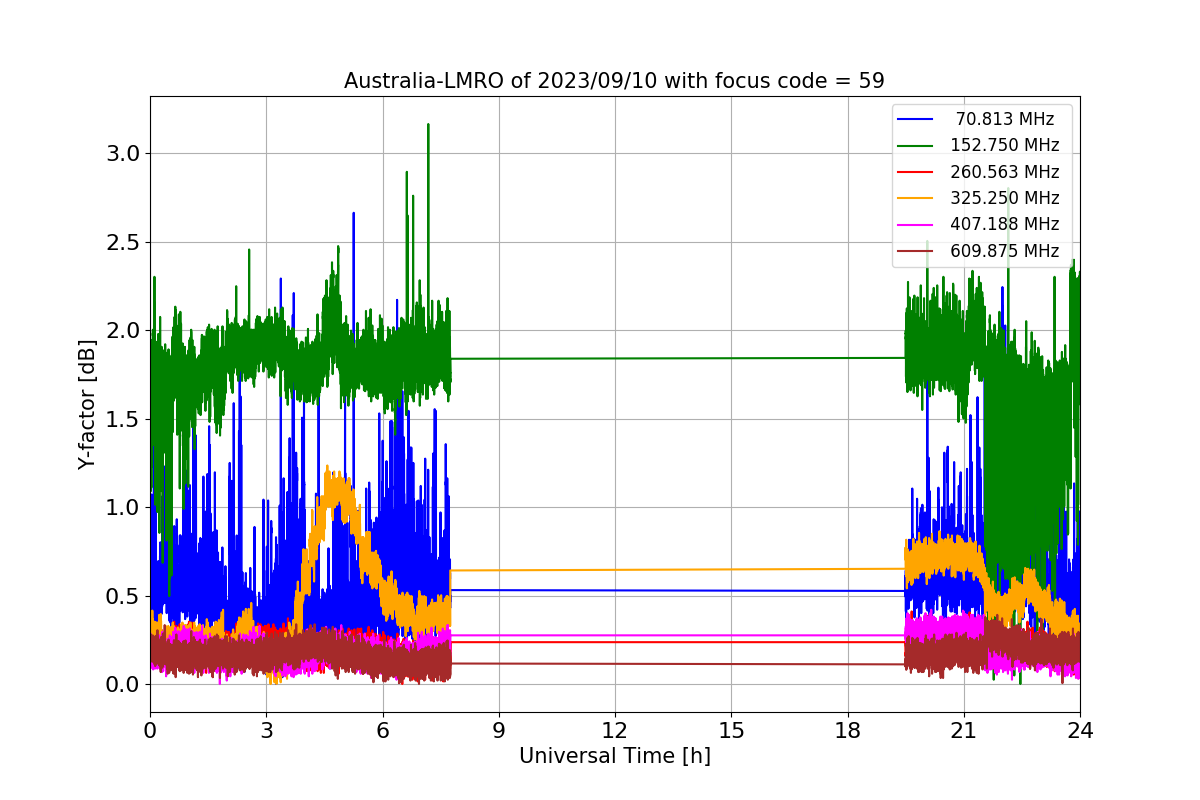Select the 325.250 MHz legend label
The height and width of the screenshot is (800, 1200).
pos(1005,198)
